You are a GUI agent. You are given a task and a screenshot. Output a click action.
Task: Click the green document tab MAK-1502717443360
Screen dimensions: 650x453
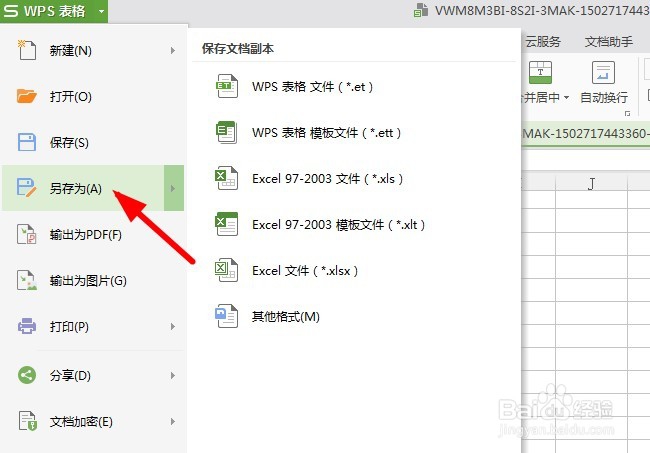pos(585,134)
